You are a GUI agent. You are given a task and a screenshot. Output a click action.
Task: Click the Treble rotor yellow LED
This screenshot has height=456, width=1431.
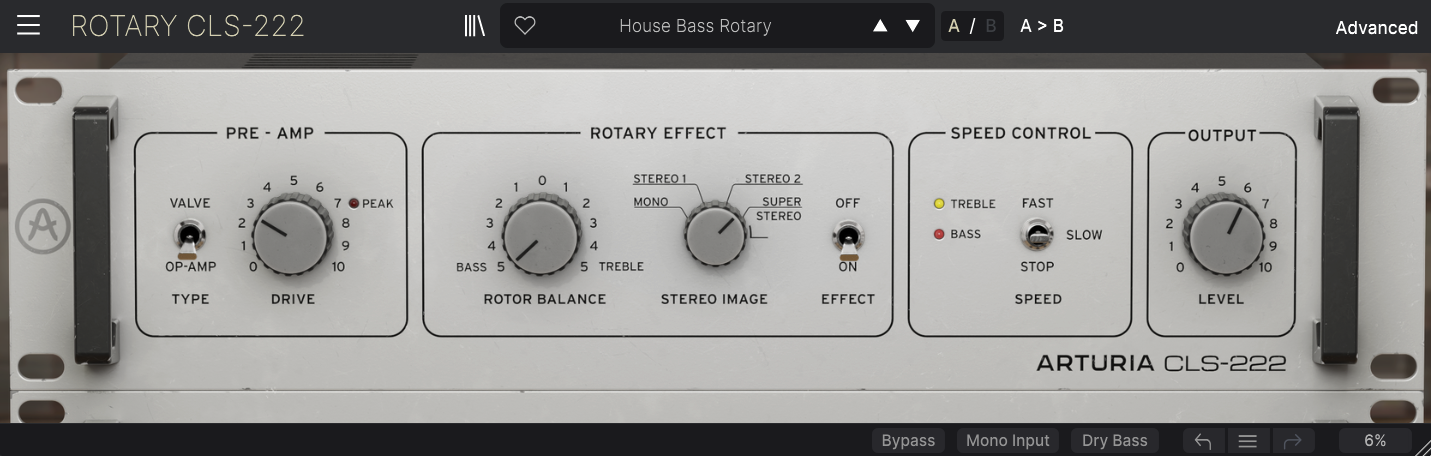pos(938,204)
